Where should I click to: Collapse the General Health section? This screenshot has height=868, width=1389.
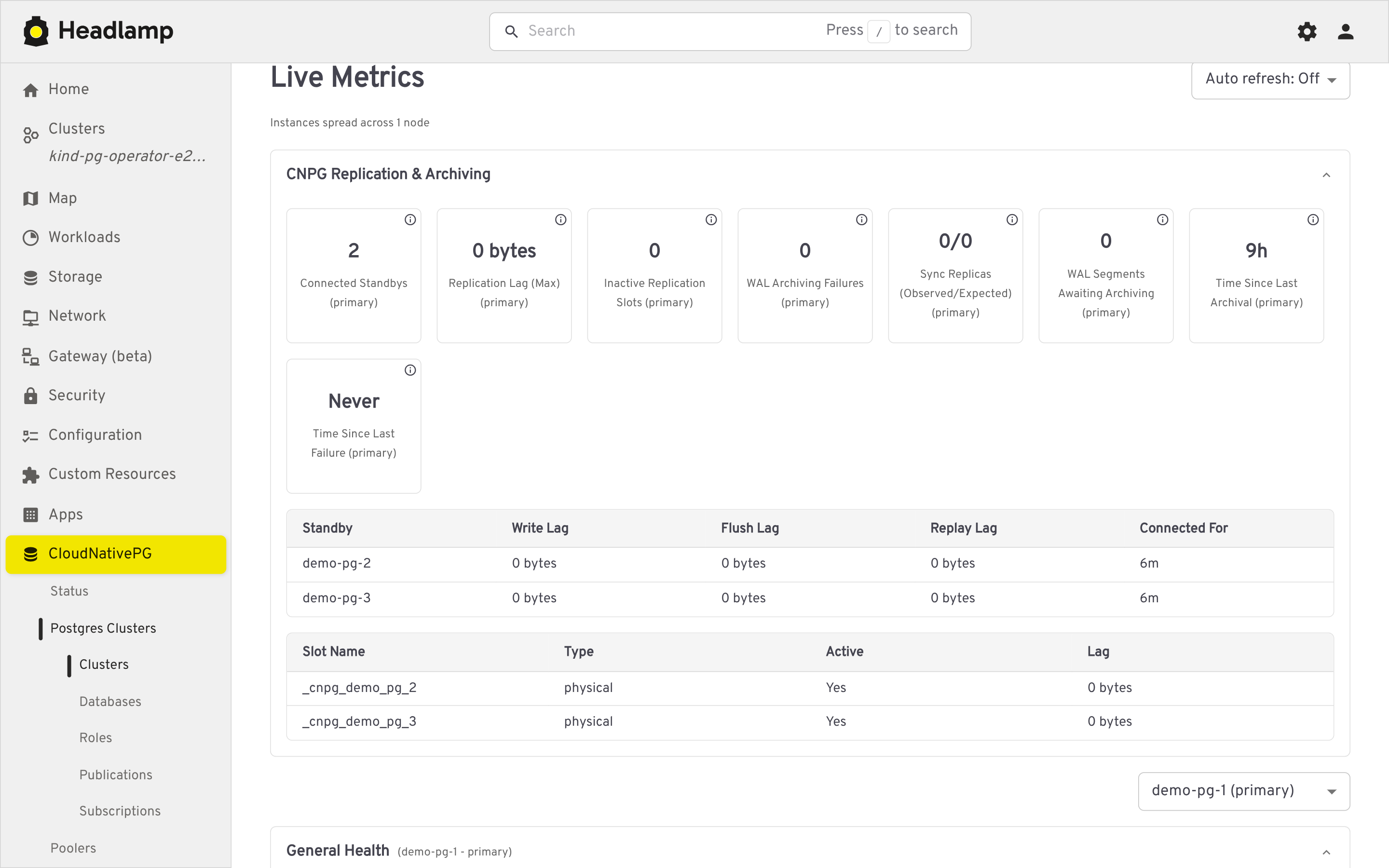click(1326, 852)
